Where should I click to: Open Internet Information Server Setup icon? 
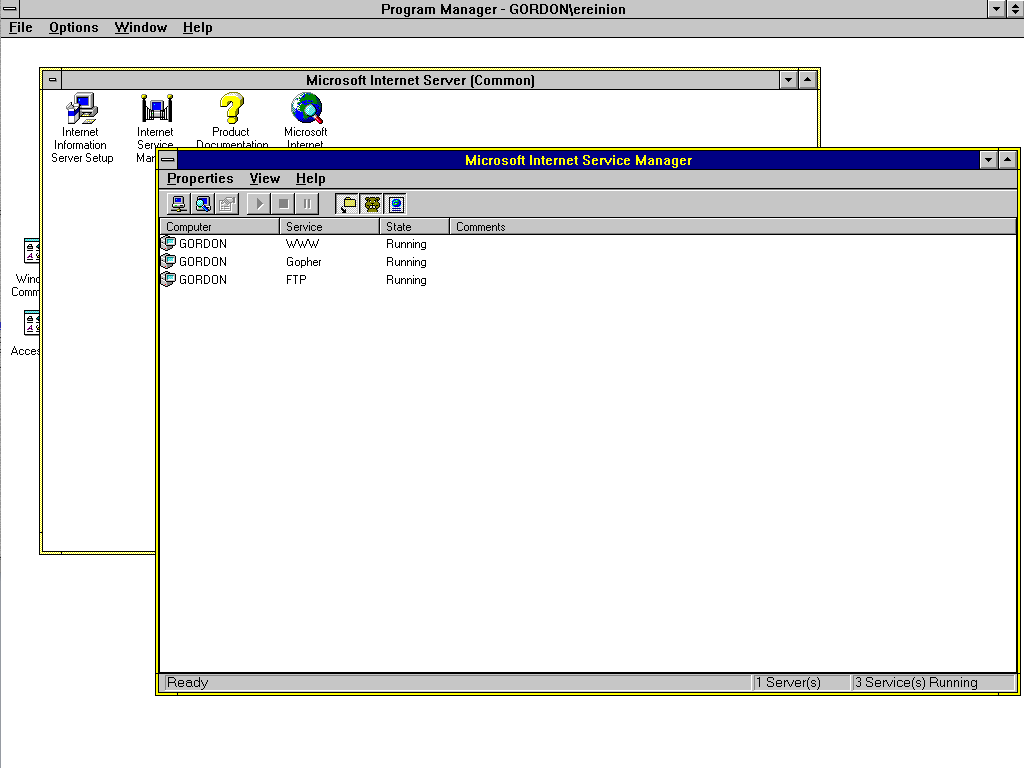click(81, 108)
